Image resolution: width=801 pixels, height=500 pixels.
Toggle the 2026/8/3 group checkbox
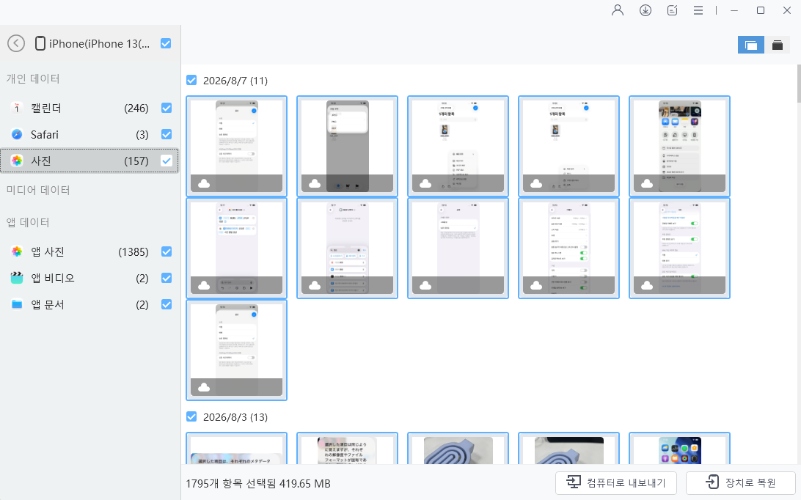(192, 417)
